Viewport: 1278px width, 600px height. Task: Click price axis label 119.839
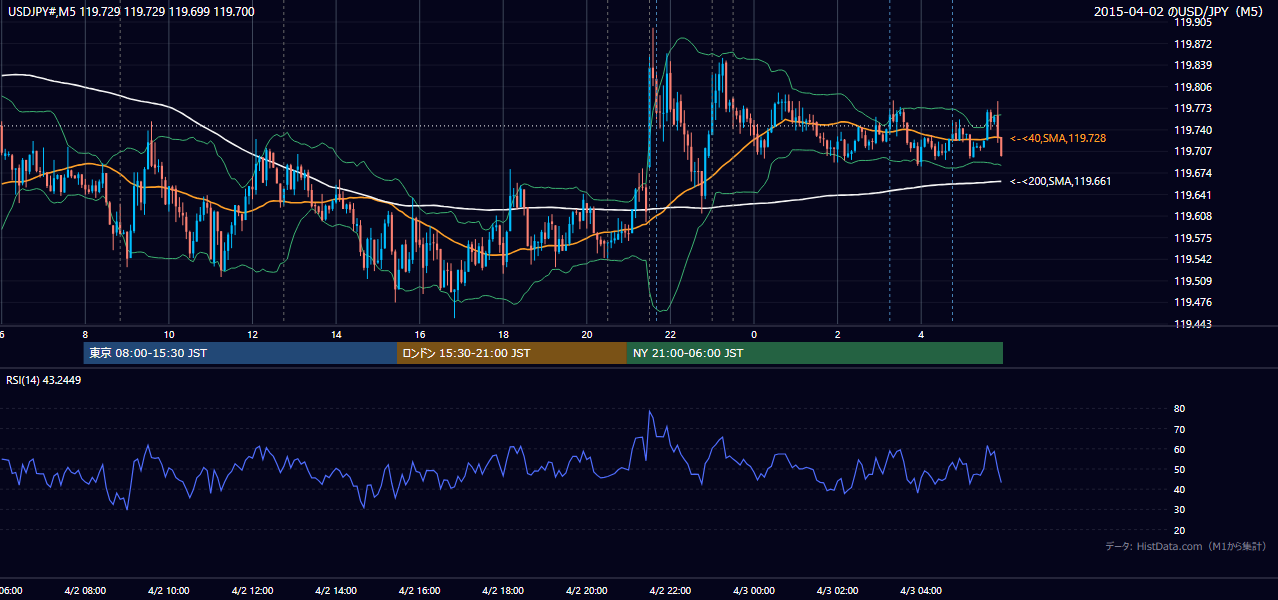[x=1193, y=65]
